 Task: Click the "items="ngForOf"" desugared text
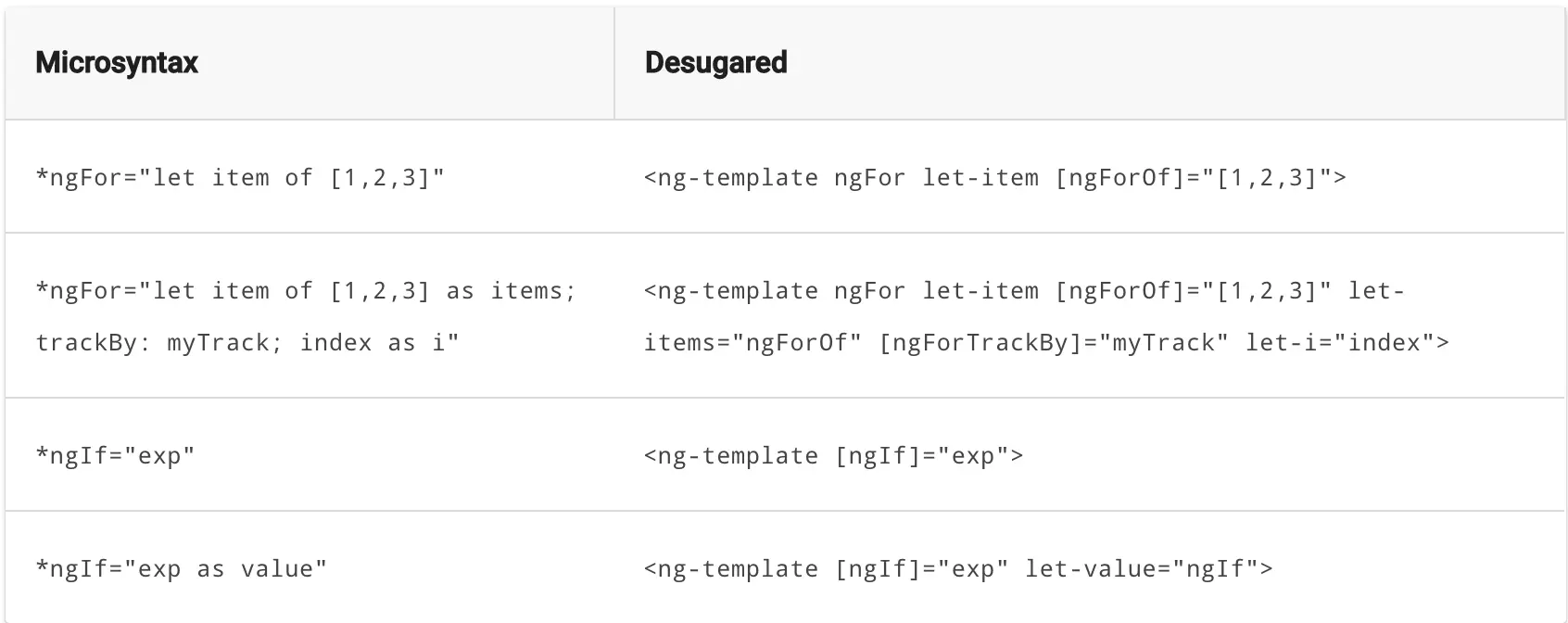point(752,343)
